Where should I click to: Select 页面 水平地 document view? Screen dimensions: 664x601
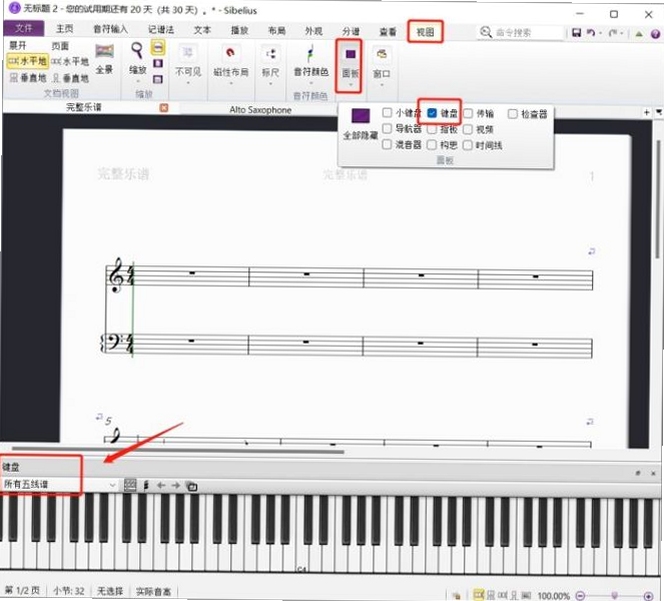(x=70, y=62)
